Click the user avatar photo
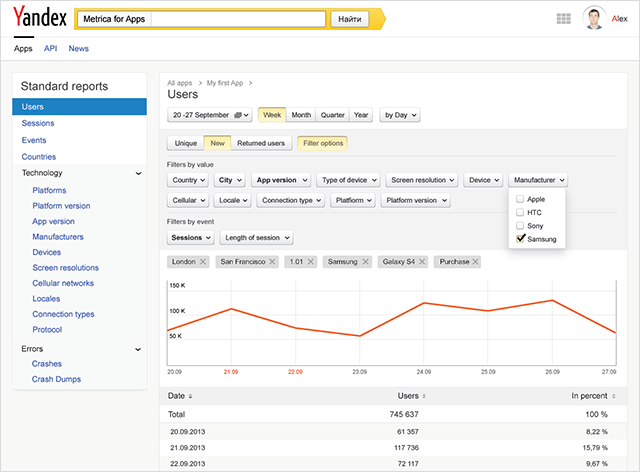The image size is (640, 472). pyautogui.click(x=594, y=19)
